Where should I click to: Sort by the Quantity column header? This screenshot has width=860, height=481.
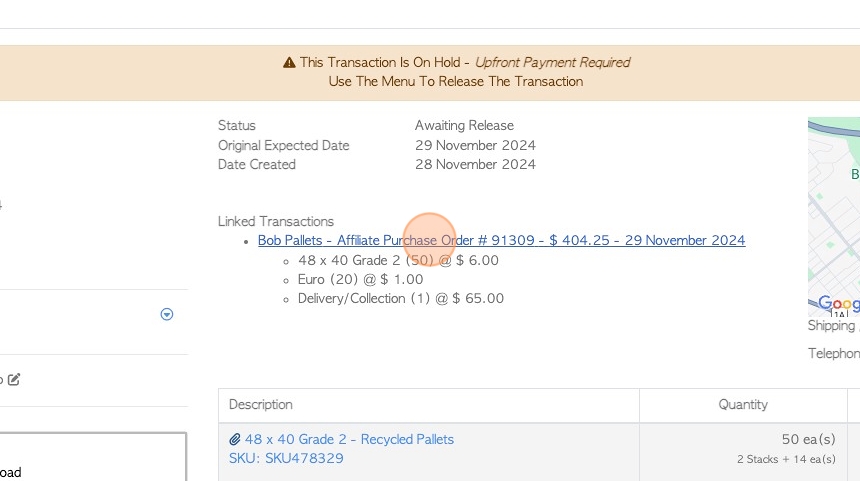point(743,405)
